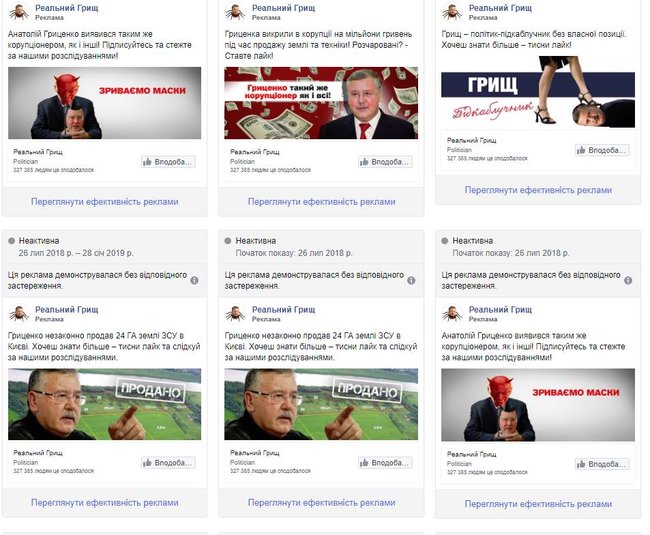
Task: Click the info icon on the 28 січ 2019 ad
Action: click(194, 281)
